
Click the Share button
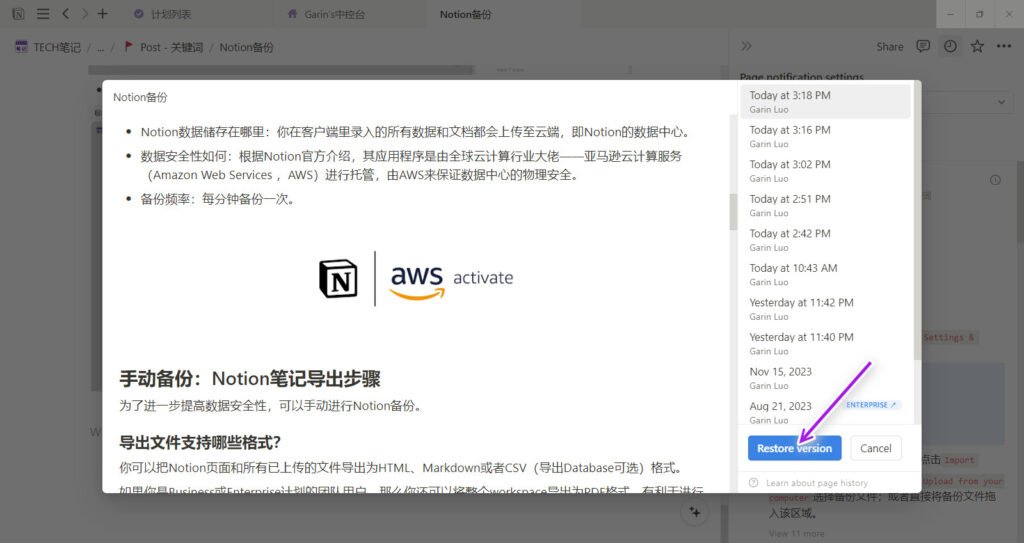click(889, 46)
